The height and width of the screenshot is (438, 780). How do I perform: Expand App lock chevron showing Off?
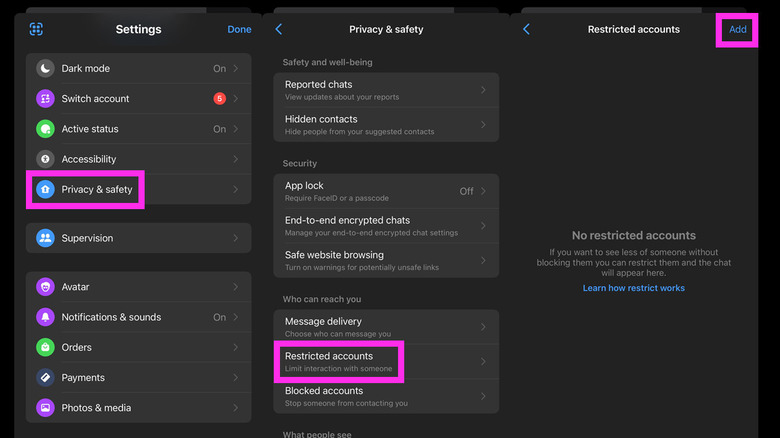pyautogui.click(x=483, y=191)
